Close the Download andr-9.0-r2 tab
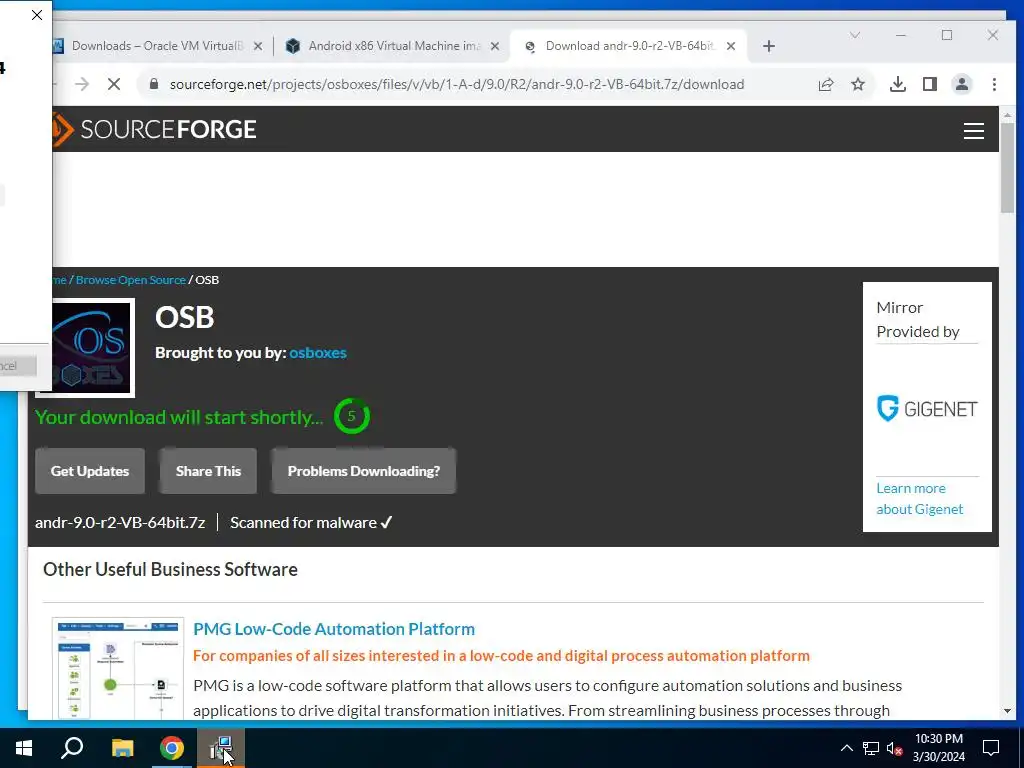Image resolution: width=1024 pixels, height=768 pixels. (731, 46)
